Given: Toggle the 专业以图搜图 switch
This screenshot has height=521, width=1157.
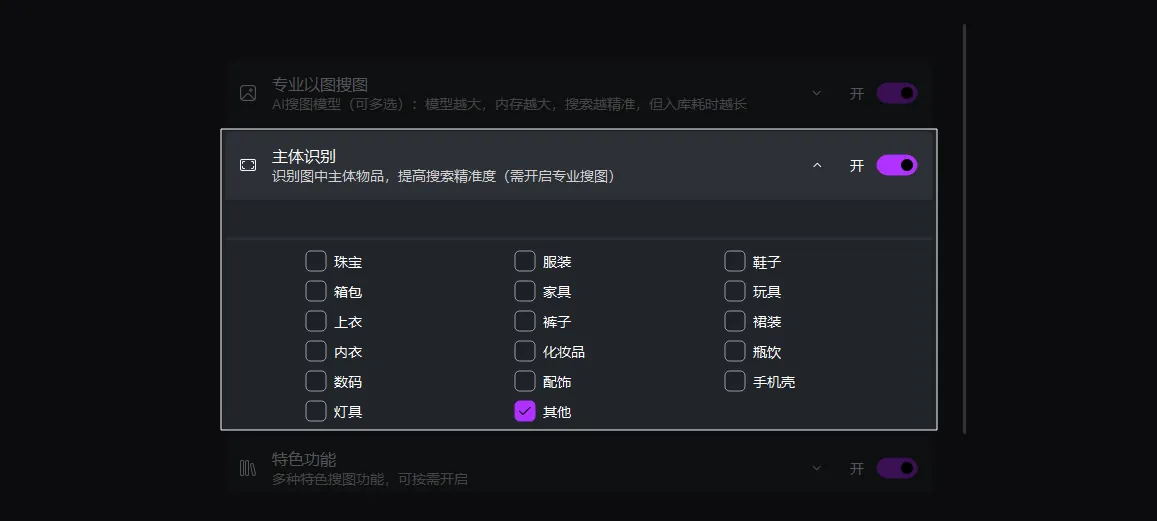Looking at the screenshot, I should [896, 93].
